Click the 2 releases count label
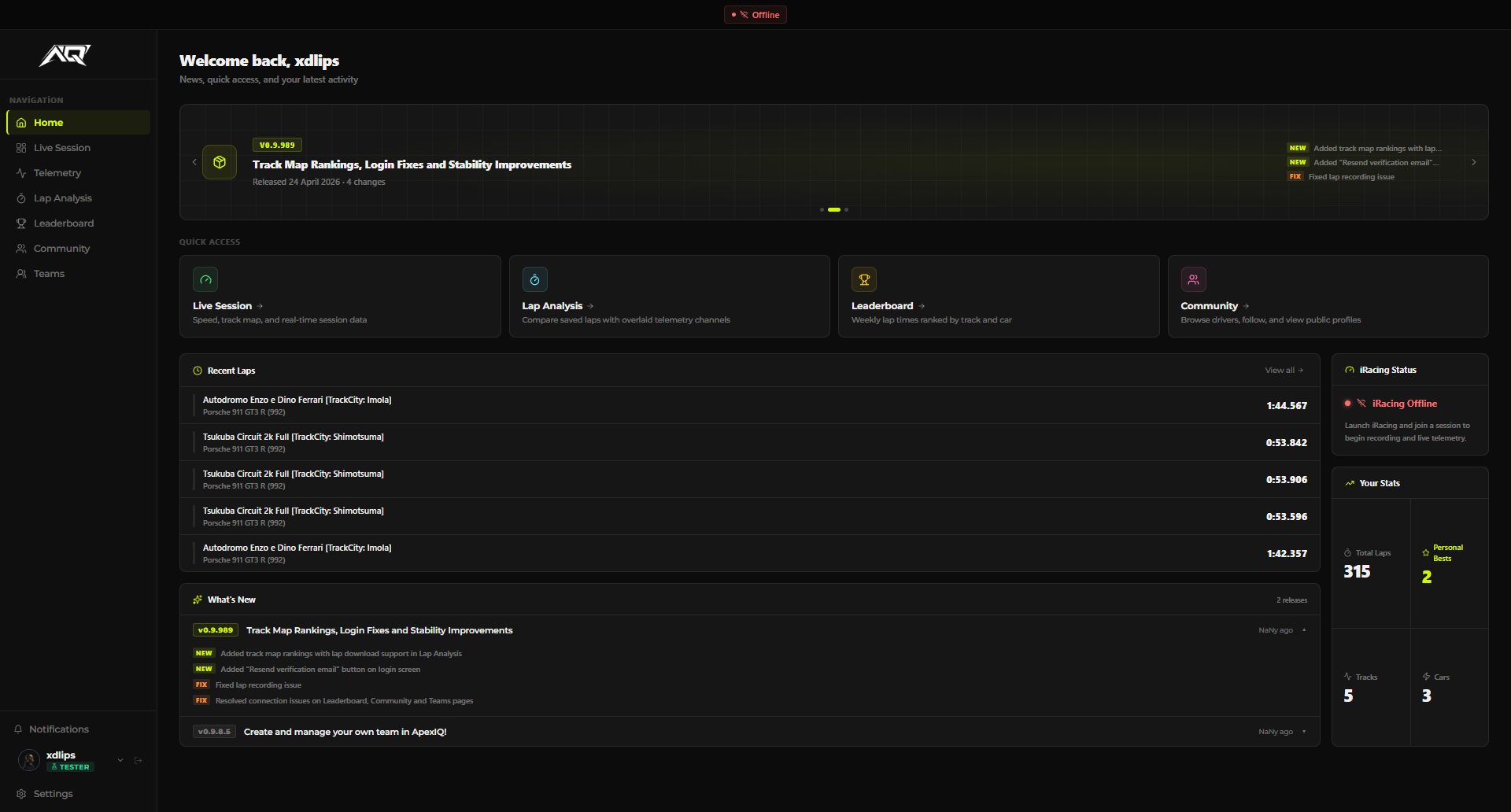The height and width of the screenshot is (812, 1511). click(1291, 600)
